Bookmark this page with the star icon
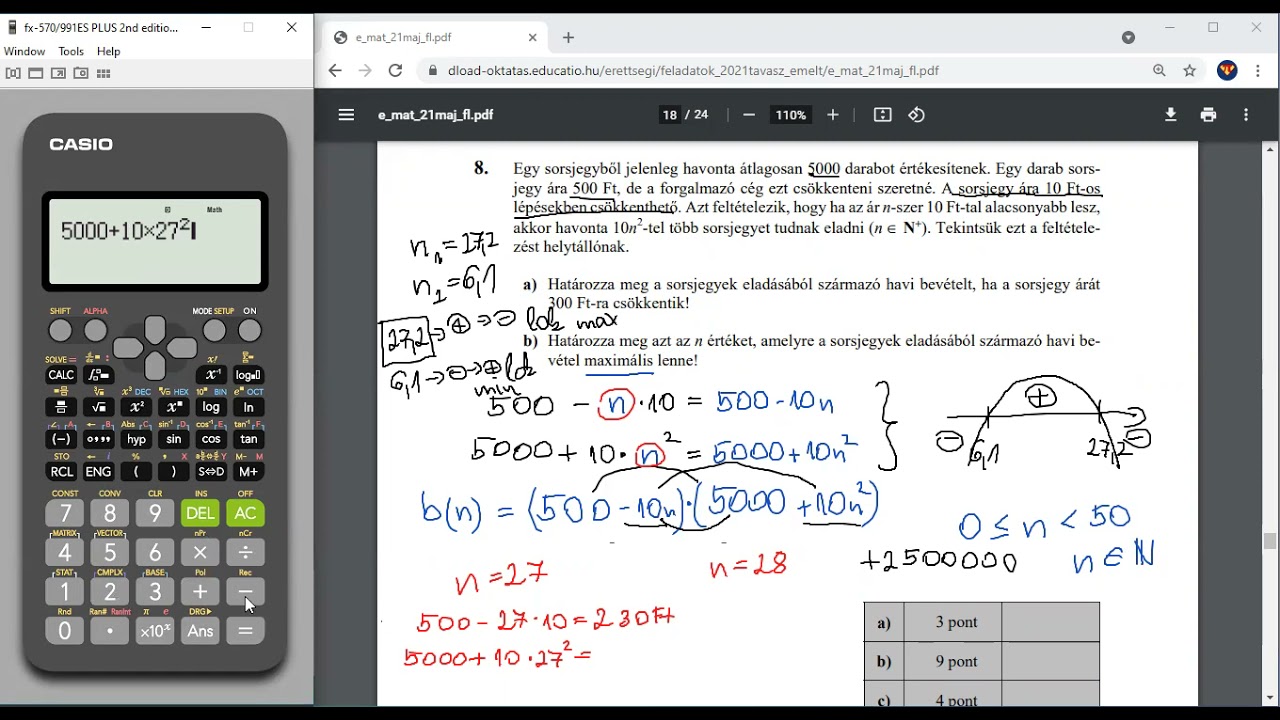The image size is (1280, 720). [1189, 71]
